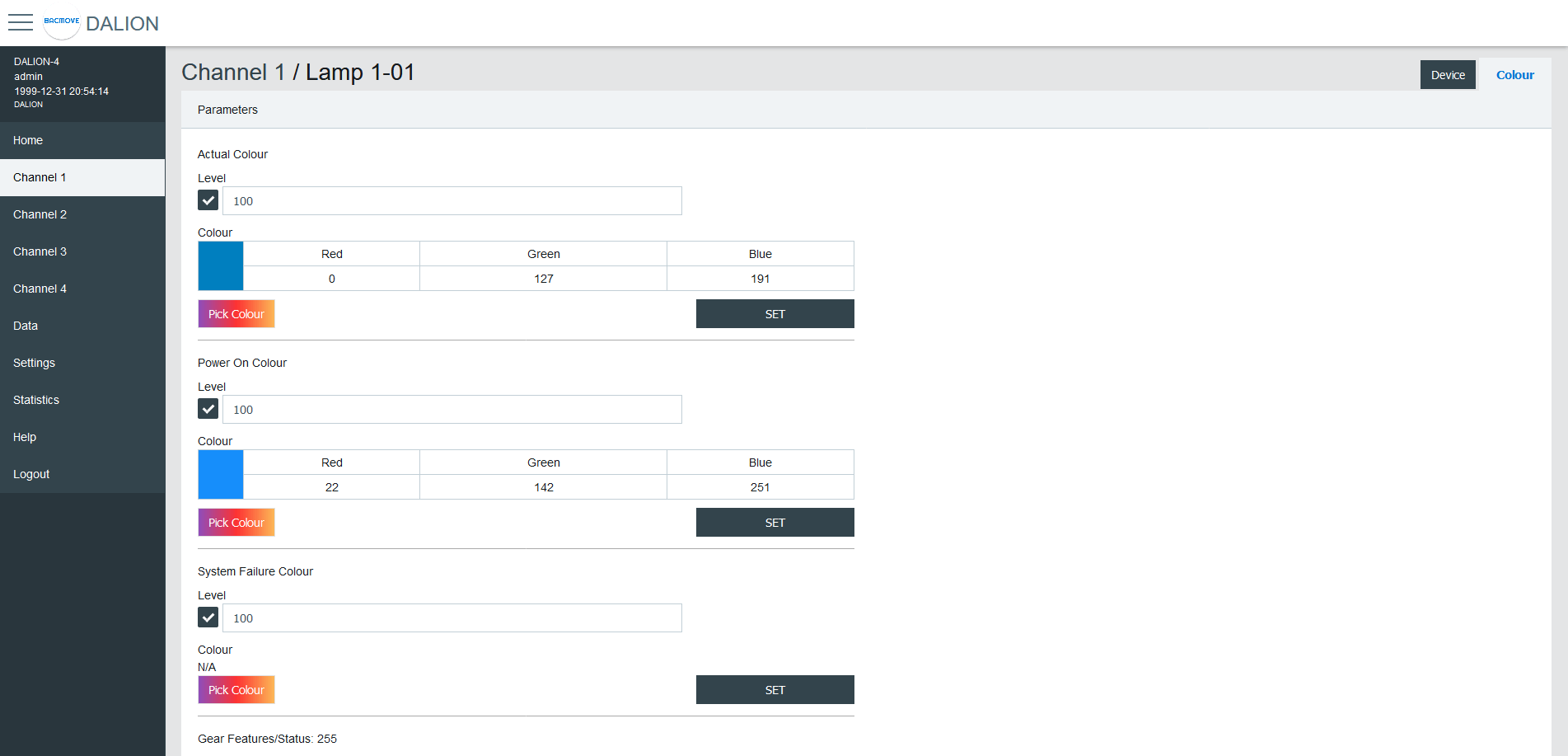
Task: Open Channel 2 in sidebar
Action: coord(40,214)
